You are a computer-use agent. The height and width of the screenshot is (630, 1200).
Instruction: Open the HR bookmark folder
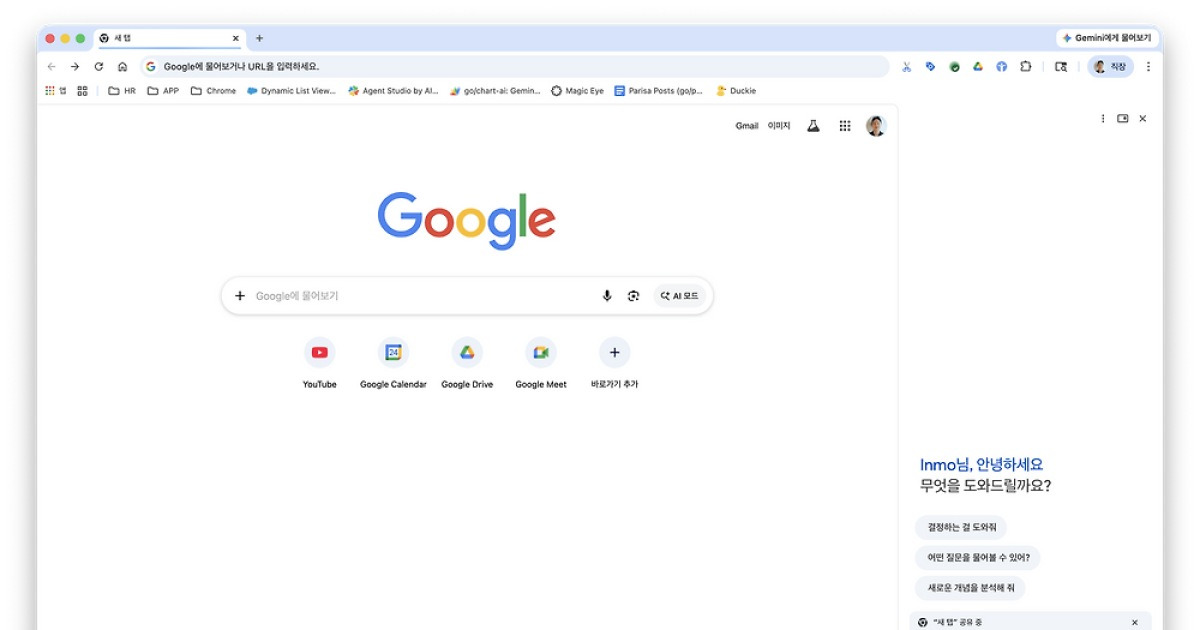pos(122,91)
